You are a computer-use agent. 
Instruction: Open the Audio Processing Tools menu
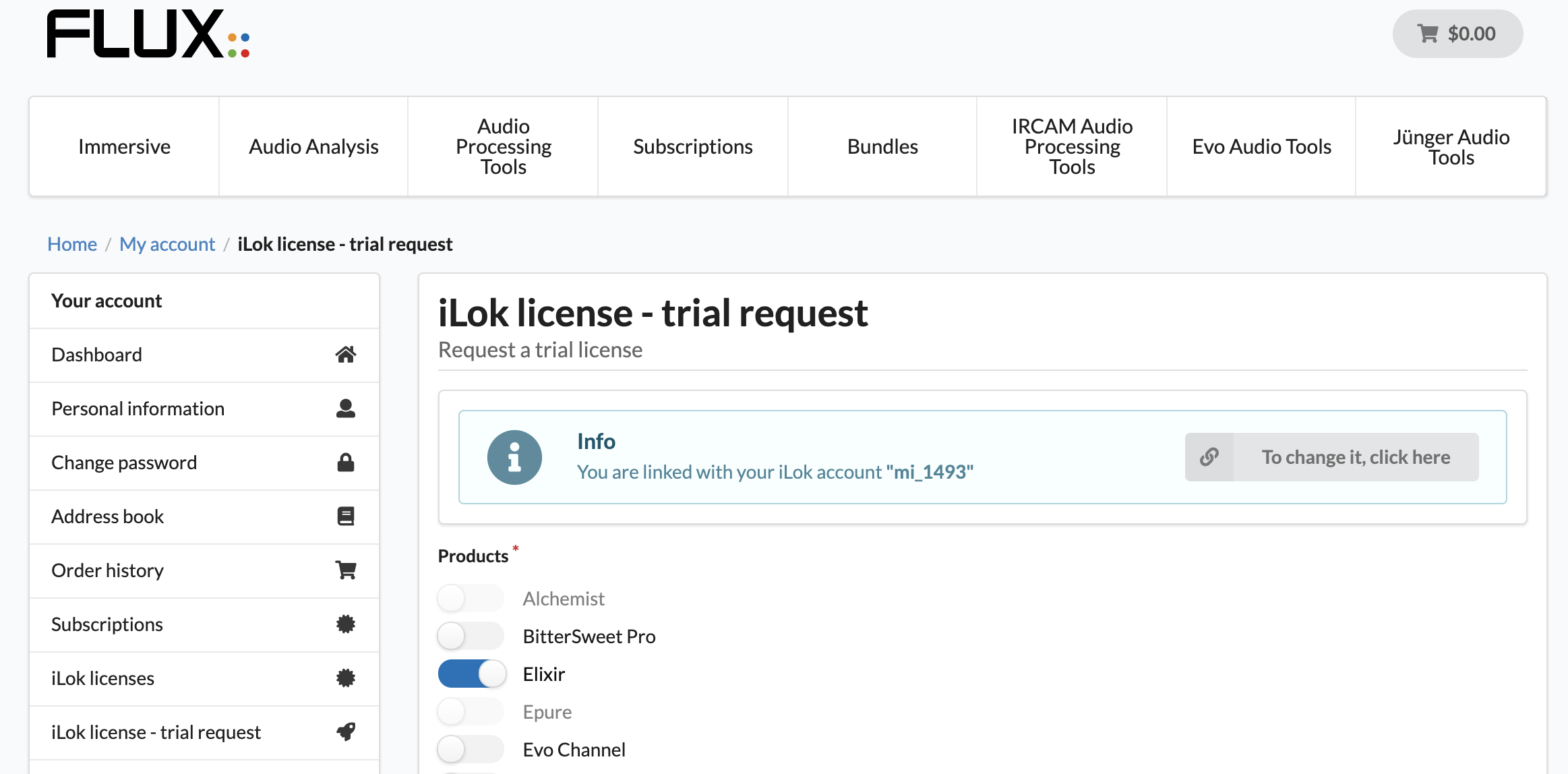pyautogui.click(x=503, y=146)
